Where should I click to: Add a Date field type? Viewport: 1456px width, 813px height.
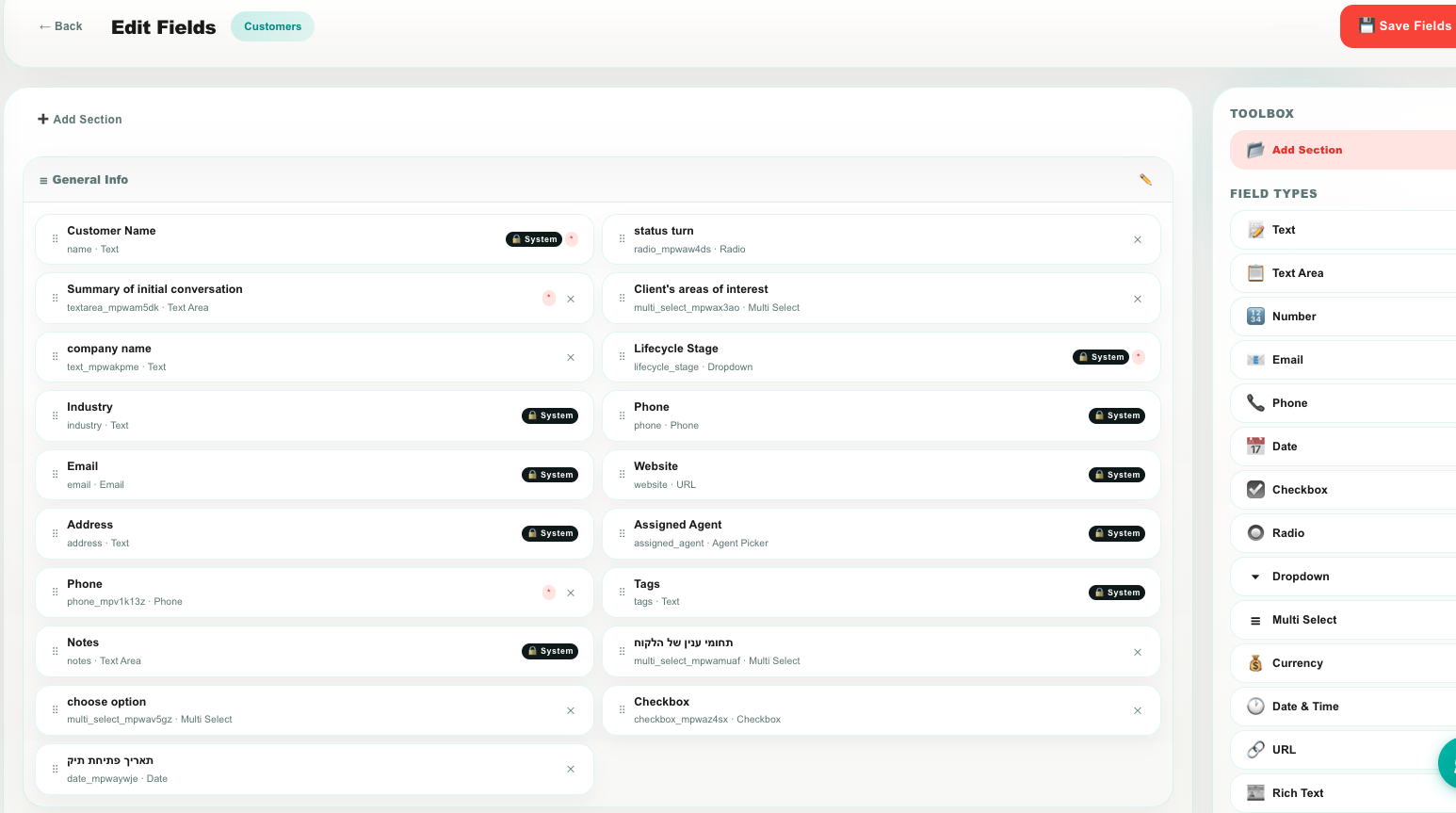(x=1343, y=447)
